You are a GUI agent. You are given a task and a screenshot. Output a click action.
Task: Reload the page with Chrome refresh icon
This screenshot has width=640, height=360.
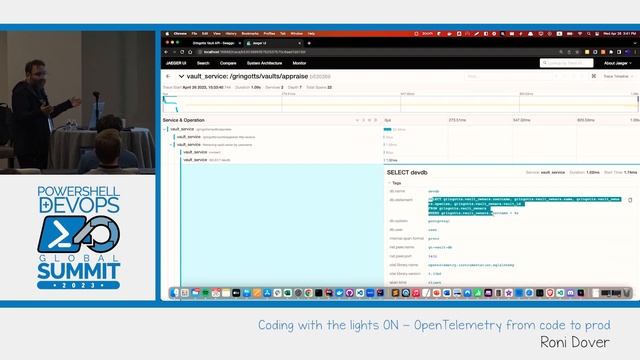coord(182,52)
